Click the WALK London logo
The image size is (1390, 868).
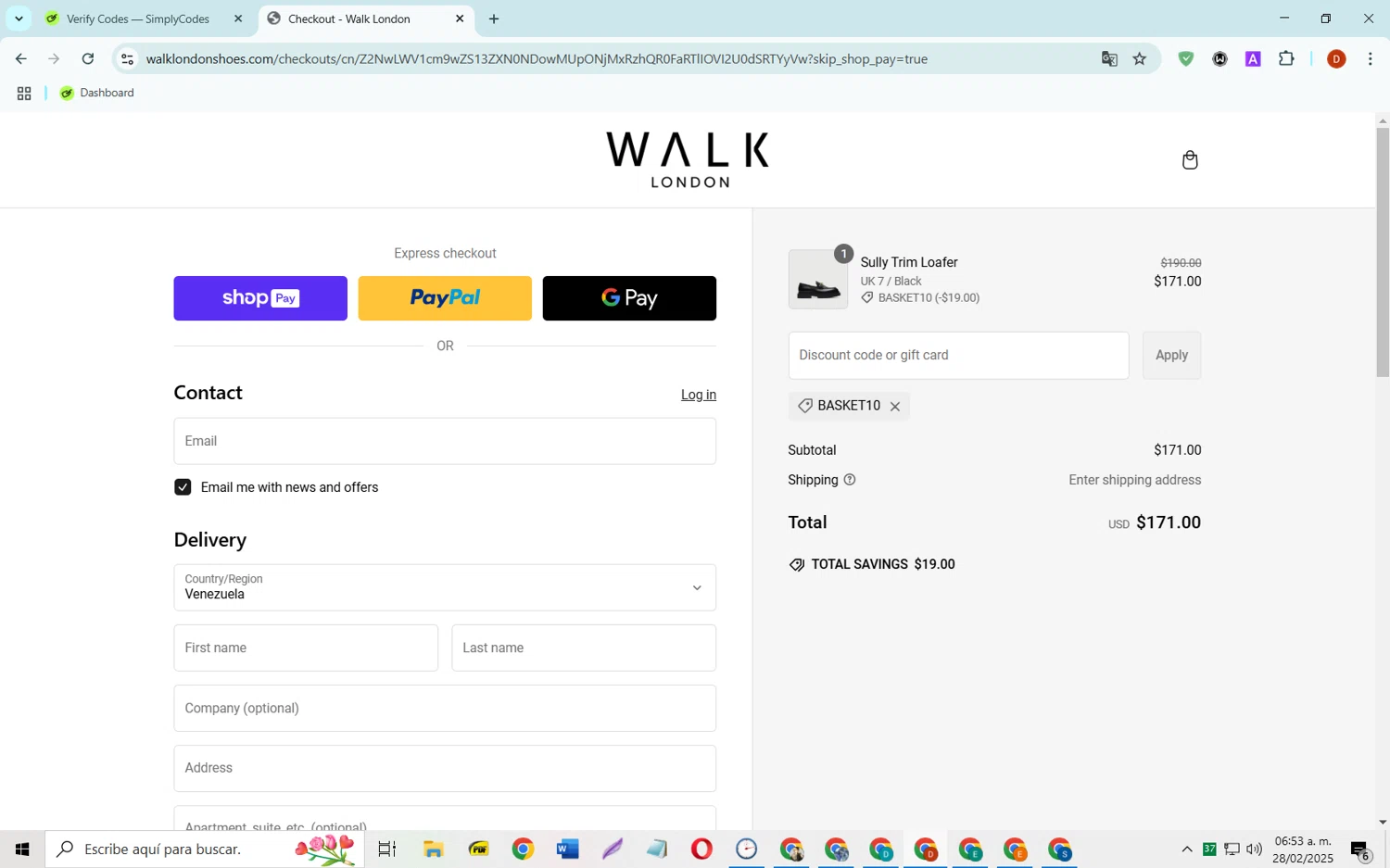[688, 159]
